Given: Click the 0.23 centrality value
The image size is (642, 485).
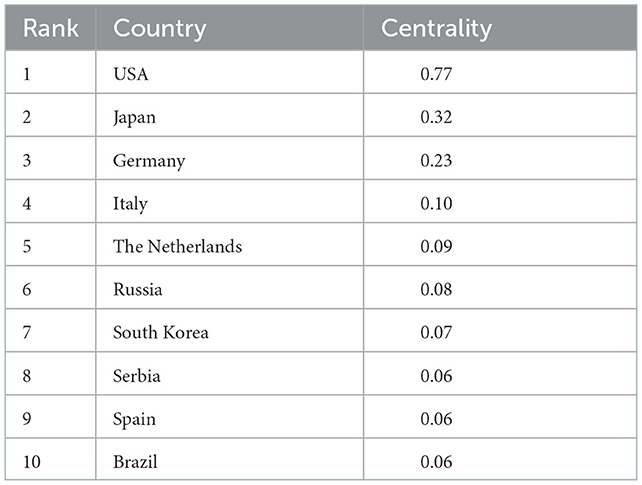Looking at the screenshot, I should [x=437, y=161].
